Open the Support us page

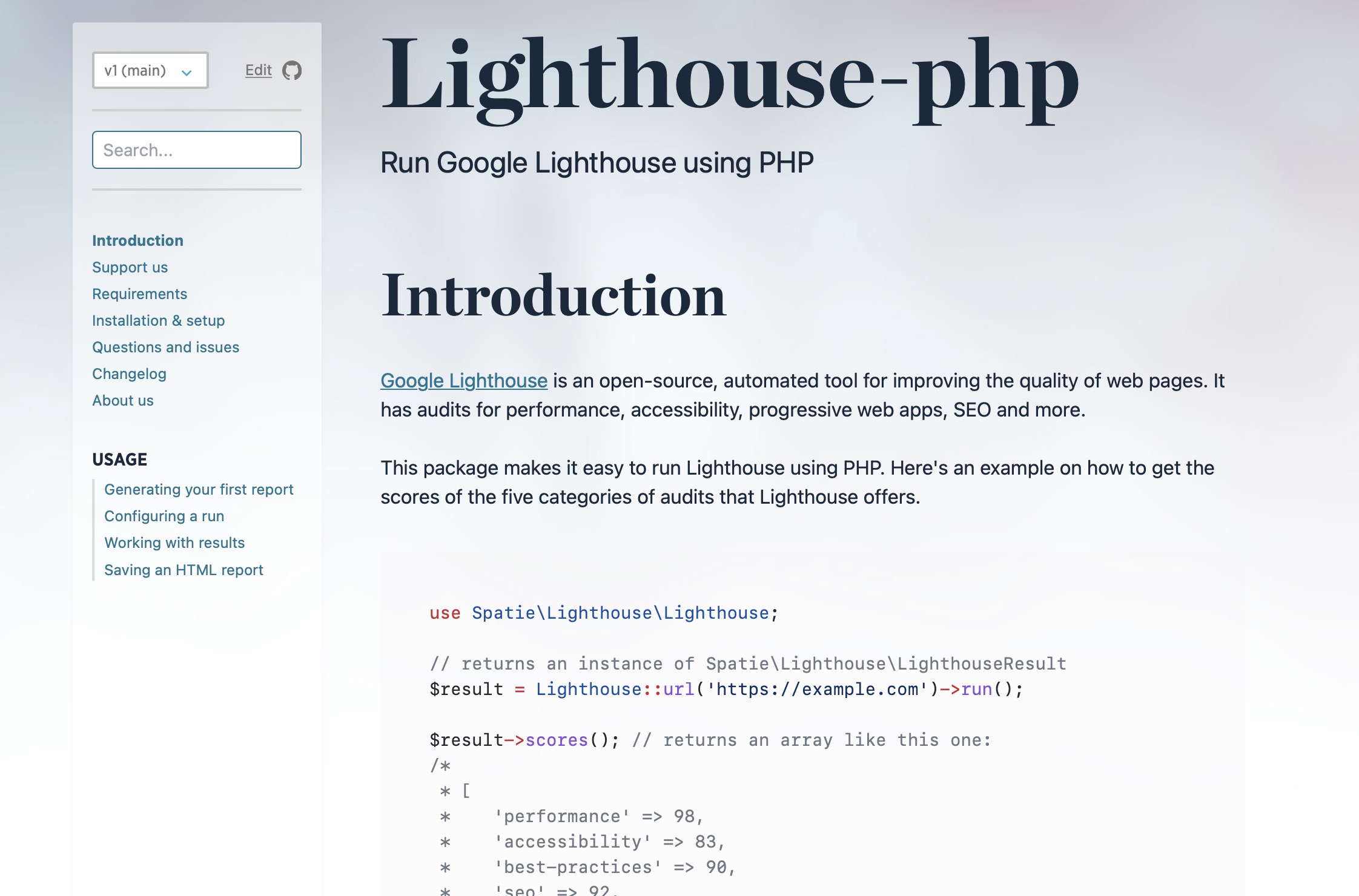(130, 267)
